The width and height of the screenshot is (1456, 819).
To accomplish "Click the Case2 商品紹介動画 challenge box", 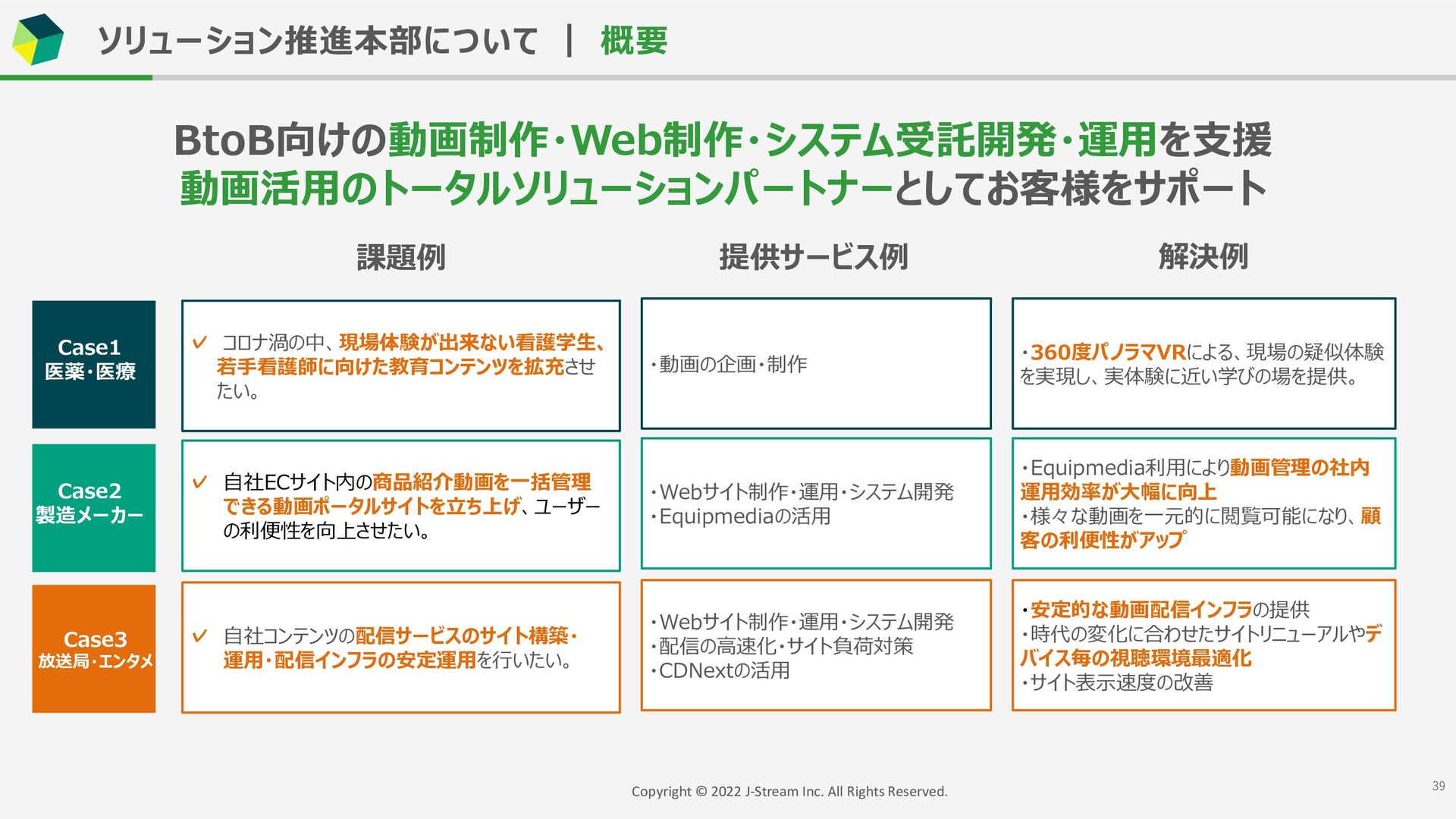I will coord(400,506).
